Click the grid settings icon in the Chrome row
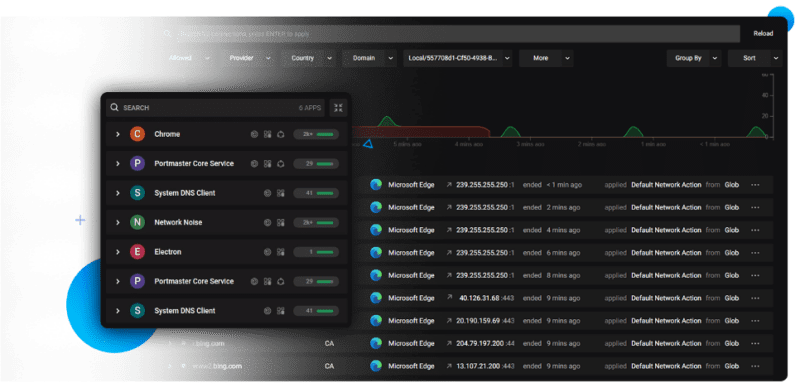800x388 pixels. pos(267,134)
